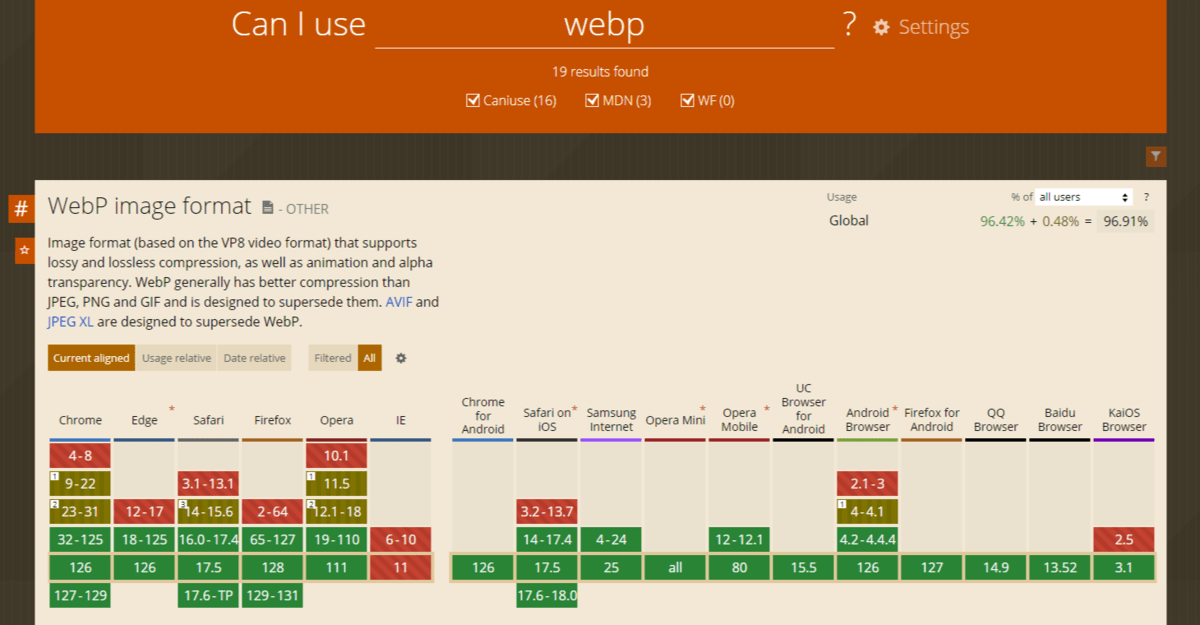Click Android Browser 4.2-4.4.4 cell
The image size is (1200, 625).
868,540
